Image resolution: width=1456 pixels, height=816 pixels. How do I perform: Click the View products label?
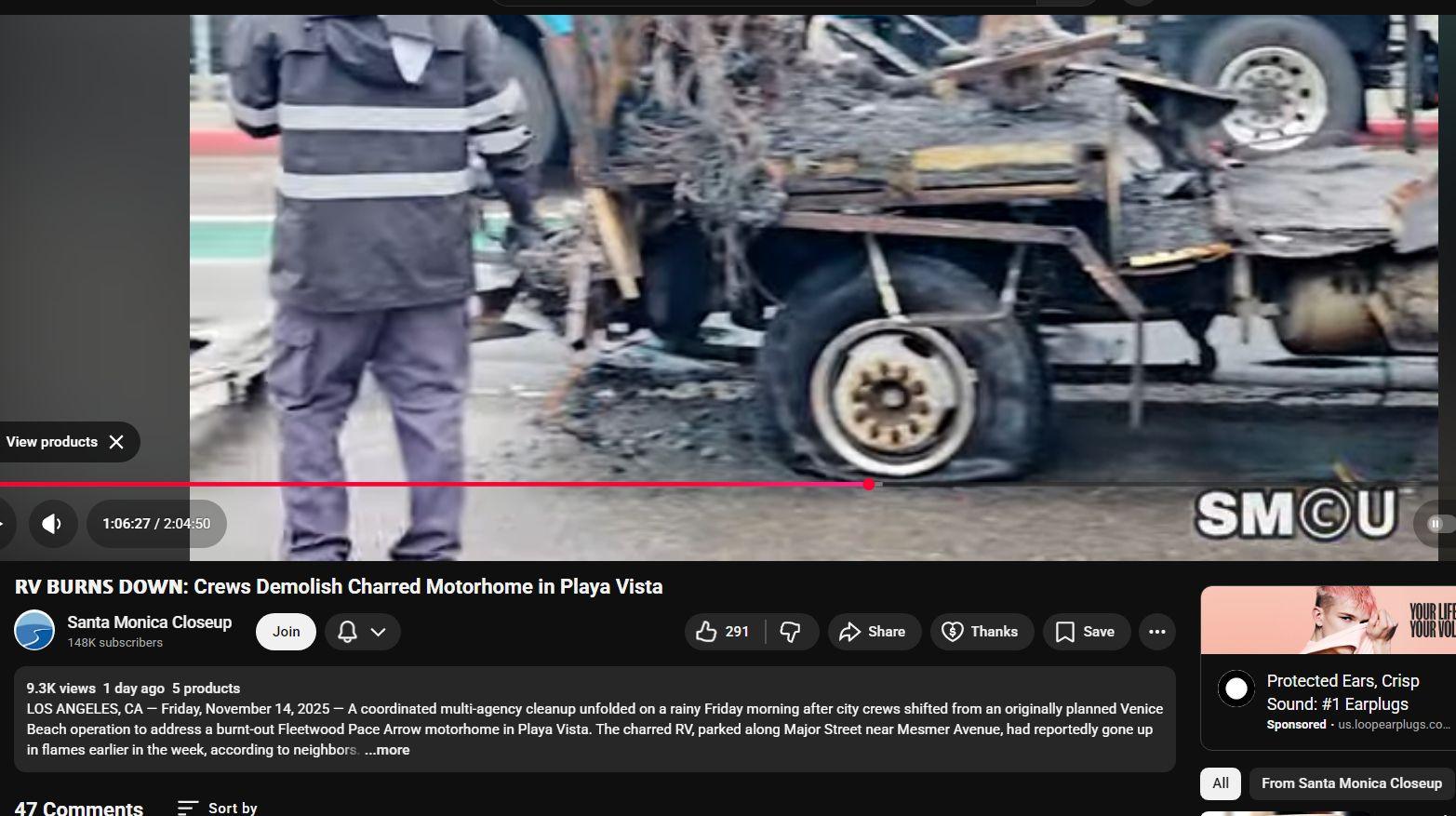coord(52,442)
